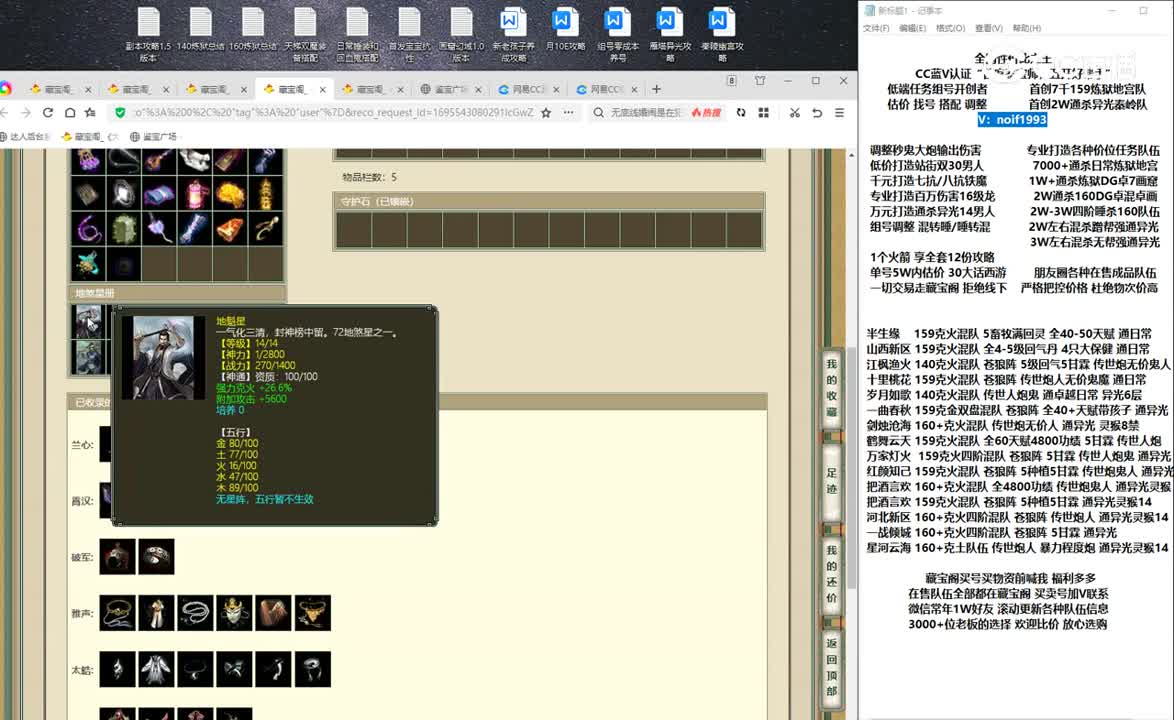The image size is (1174, 720).
Task: Open Notepad 文件(F) menu
Action: 876,28
